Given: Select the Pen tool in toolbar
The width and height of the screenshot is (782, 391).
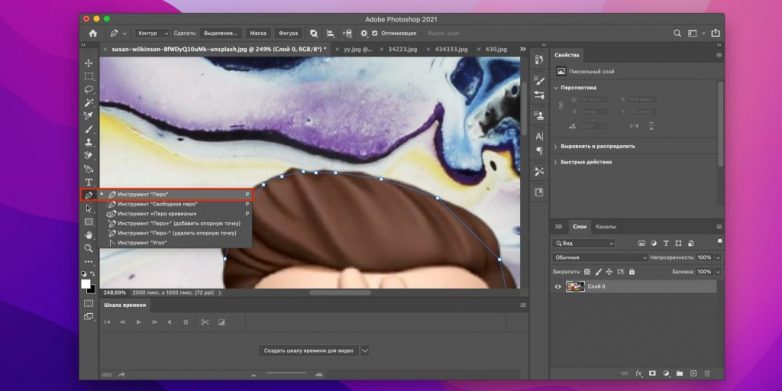Looking at the screenshot, I should coord(89,195).
